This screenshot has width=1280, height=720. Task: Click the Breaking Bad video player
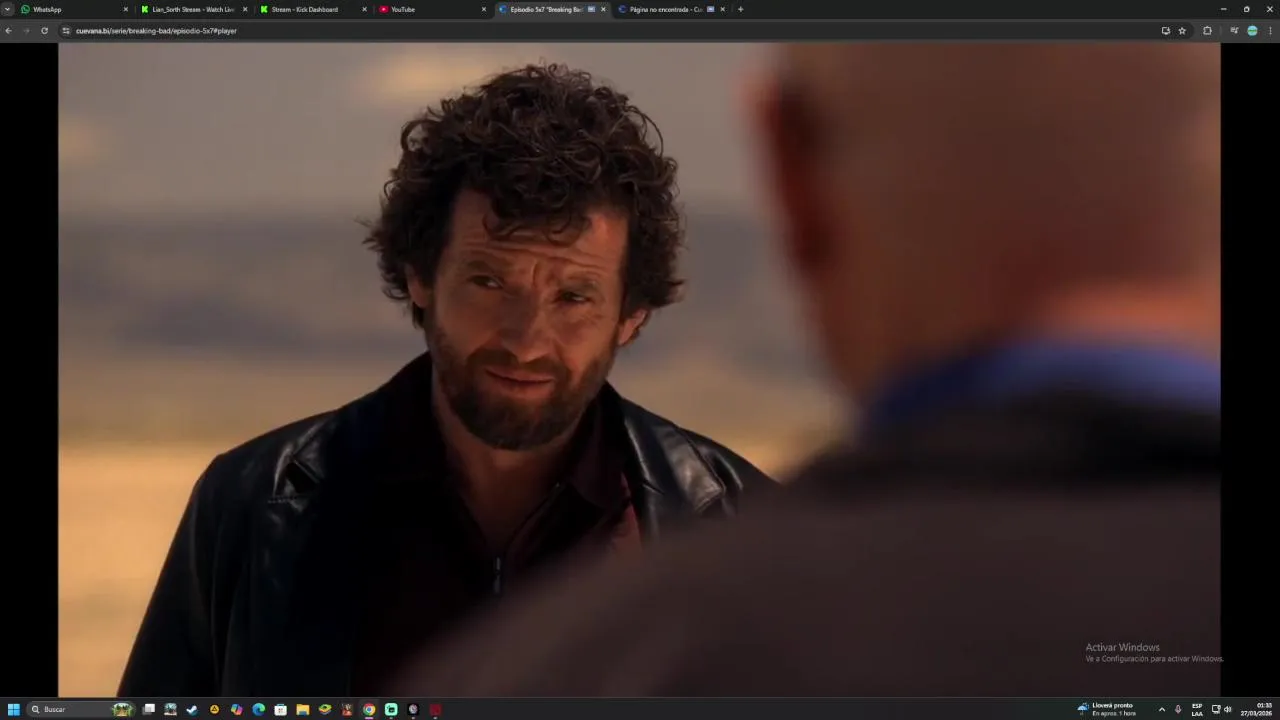click(x=639, y=369)
